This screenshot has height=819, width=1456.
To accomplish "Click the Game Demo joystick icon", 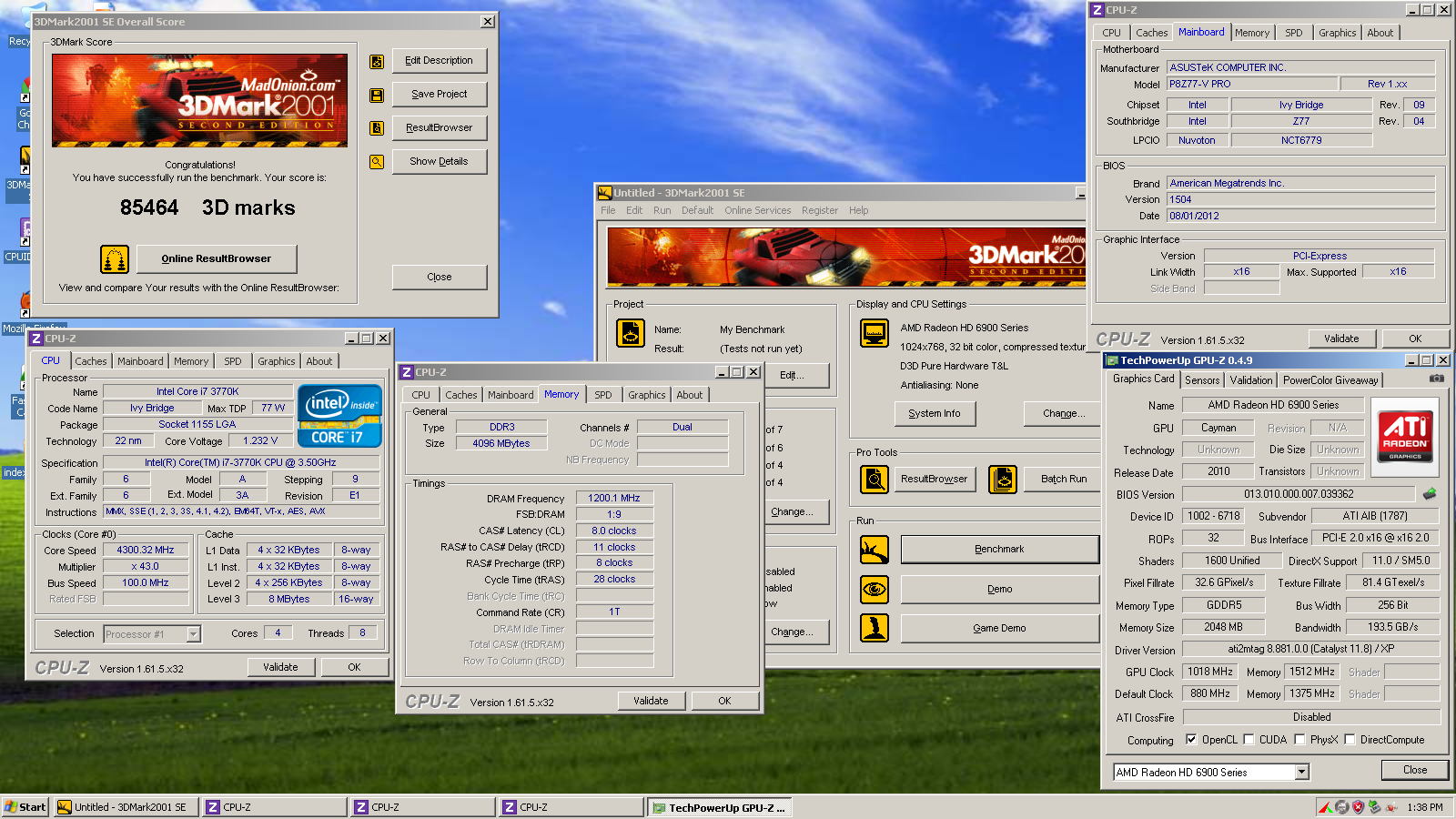I will 875,628.
